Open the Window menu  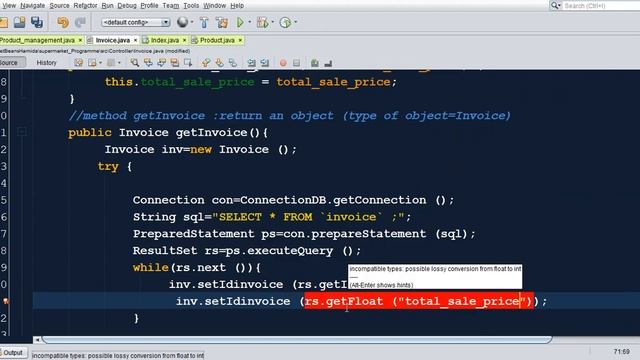(214, 6)
